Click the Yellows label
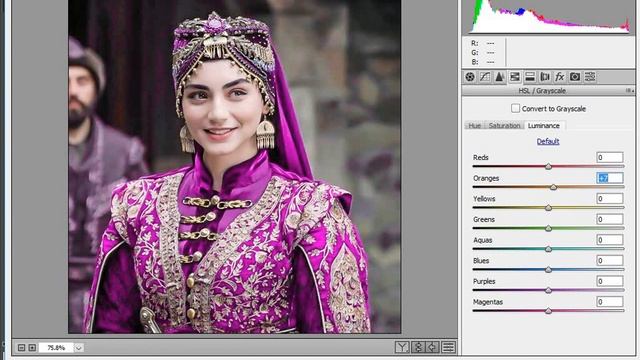The width and height of the screenshot is (640, 360). pos(484,199)
